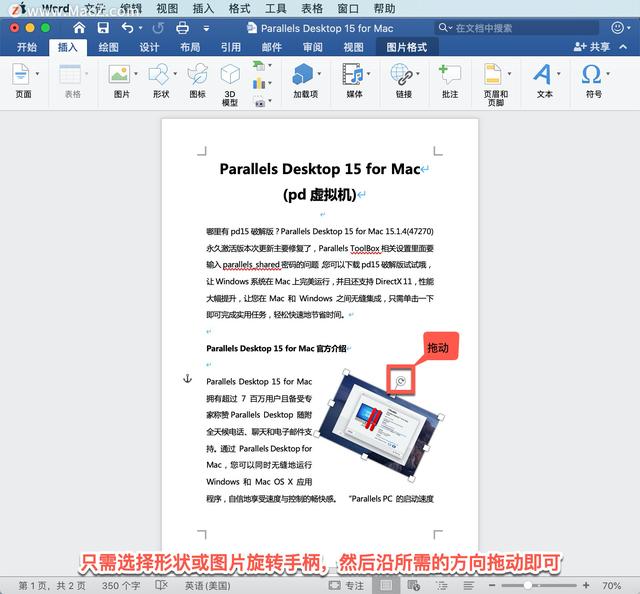This screenshot has height=594, width=640.
Task: Save the document with the floppy disk icon
Action: click(x=103, y=28)
